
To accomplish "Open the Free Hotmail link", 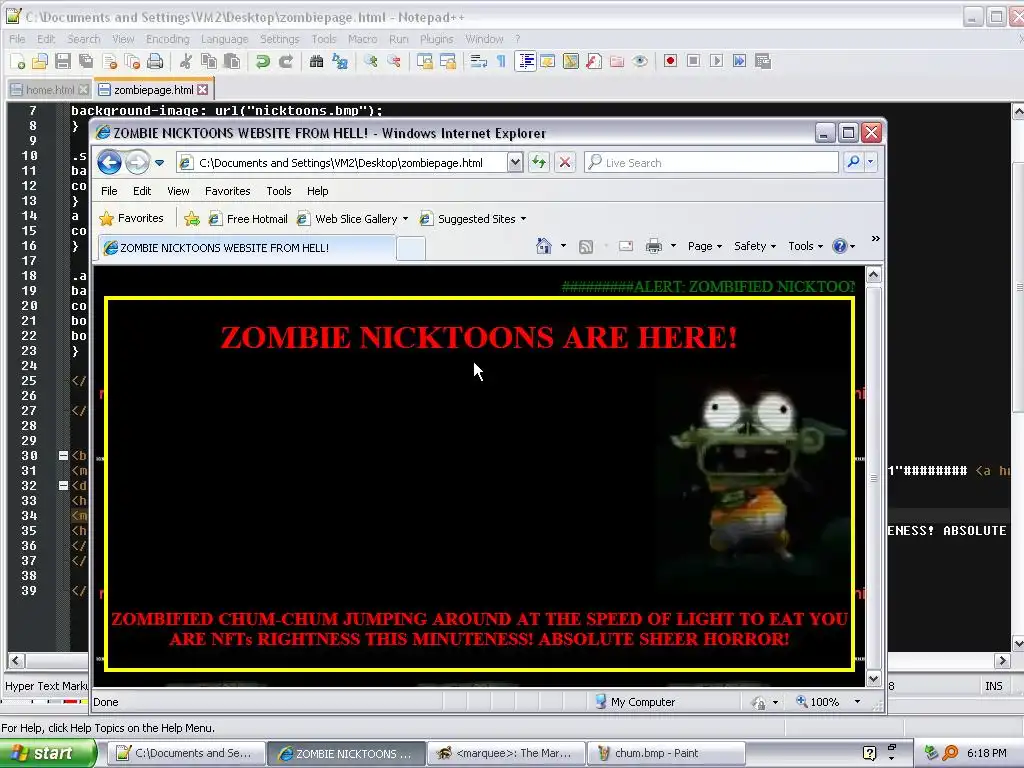I will click(x=248, y=219).
